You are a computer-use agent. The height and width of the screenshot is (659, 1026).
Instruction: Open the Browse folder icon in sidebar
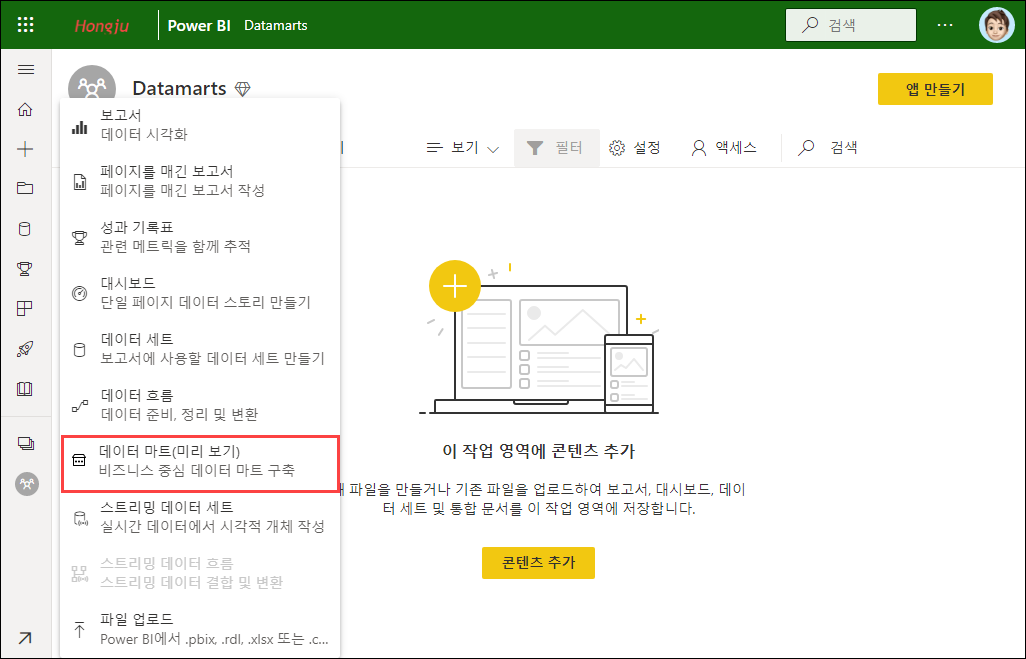click(x=25, y=188)
